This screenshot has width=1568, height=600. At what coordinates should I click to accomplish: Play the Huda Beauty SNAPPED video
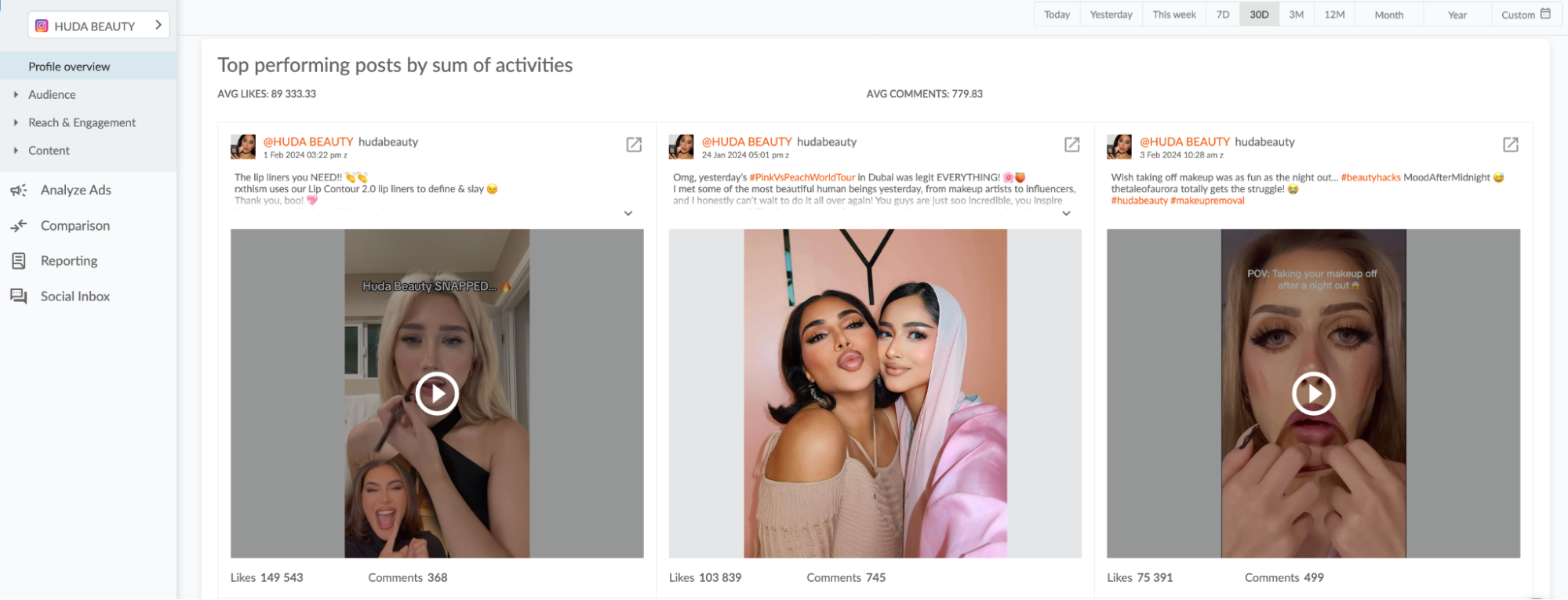pos(437,393)
